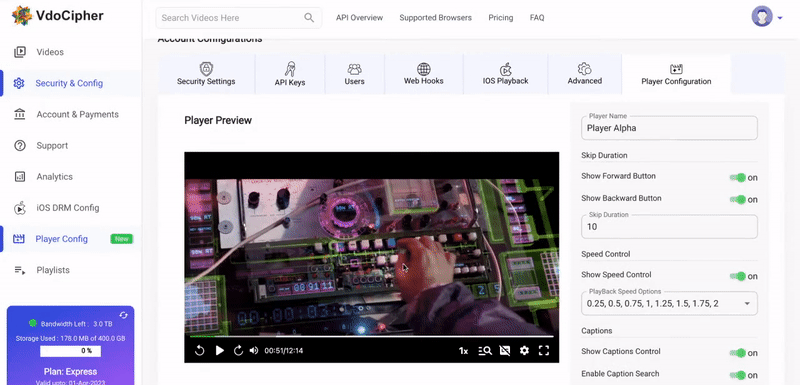800x385 pixels.
Task: Click the rewind skip-backward icon in player
Action: tap(199, 350)
